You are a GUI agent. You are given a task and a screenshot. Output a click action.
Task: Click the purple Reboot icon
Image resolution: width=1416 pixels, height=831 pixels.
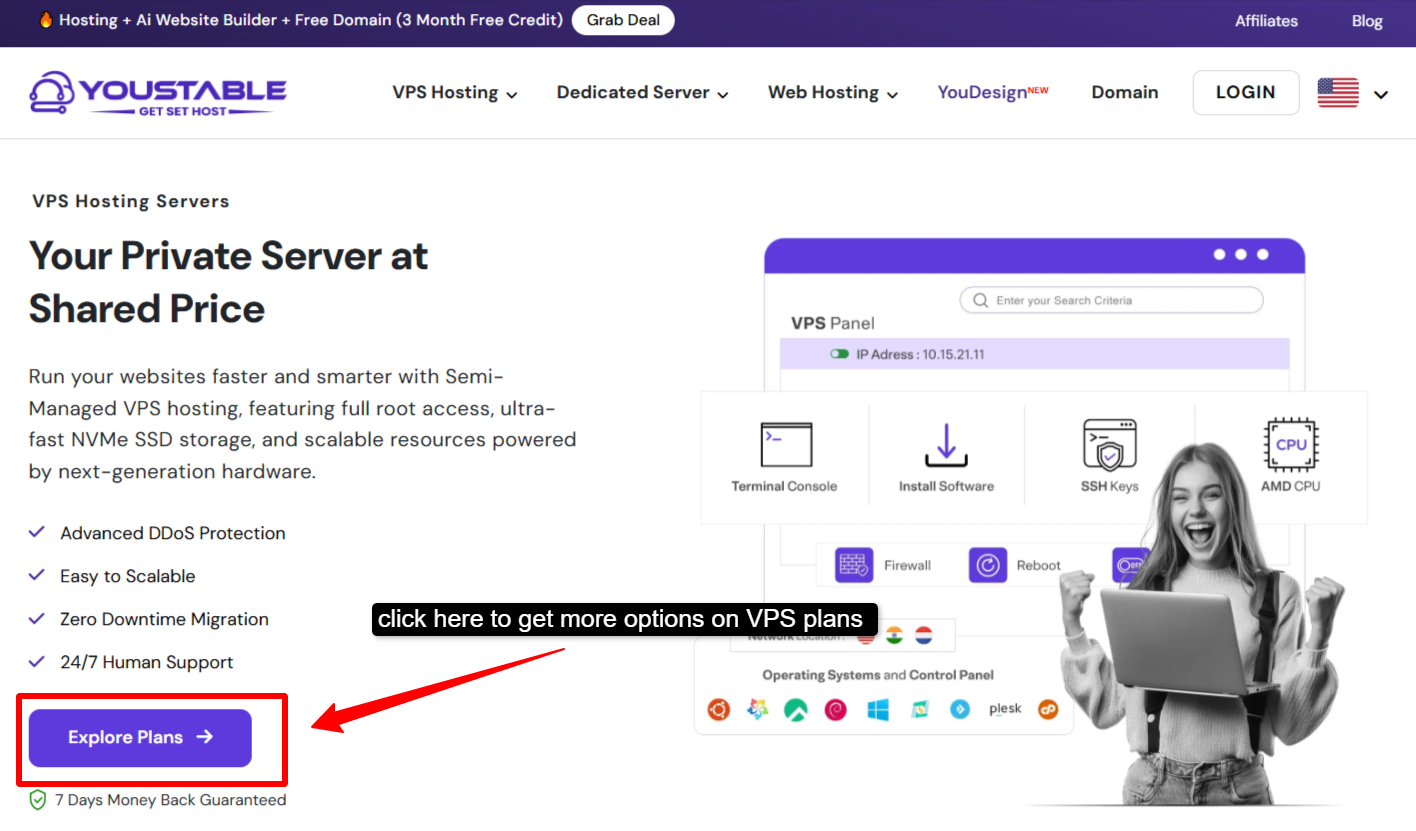[x=988, y=565]
